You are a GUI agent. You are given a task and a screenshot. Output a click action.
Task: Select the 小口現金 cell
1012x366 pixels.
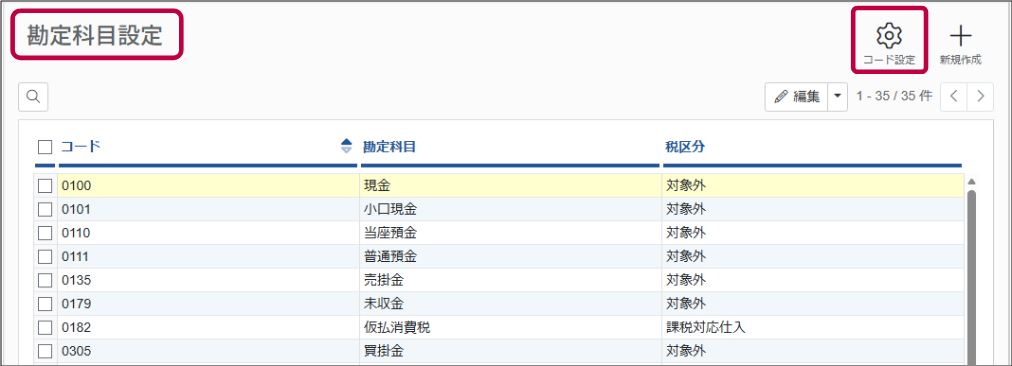click(x=510, y=209)
